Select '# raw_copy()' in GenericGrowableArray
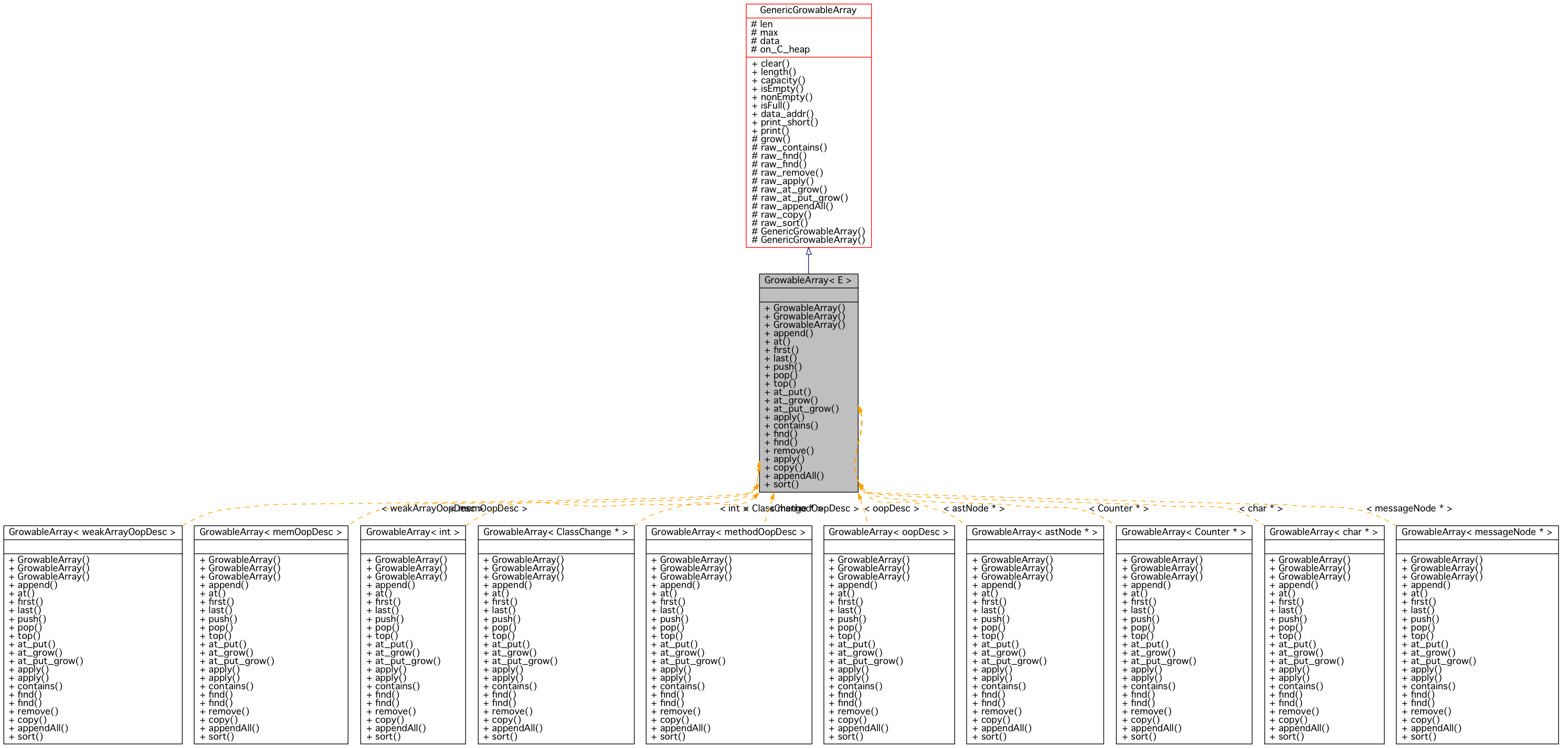The height and width of the screenshot is (748, 1568). (x=781, y=216)
